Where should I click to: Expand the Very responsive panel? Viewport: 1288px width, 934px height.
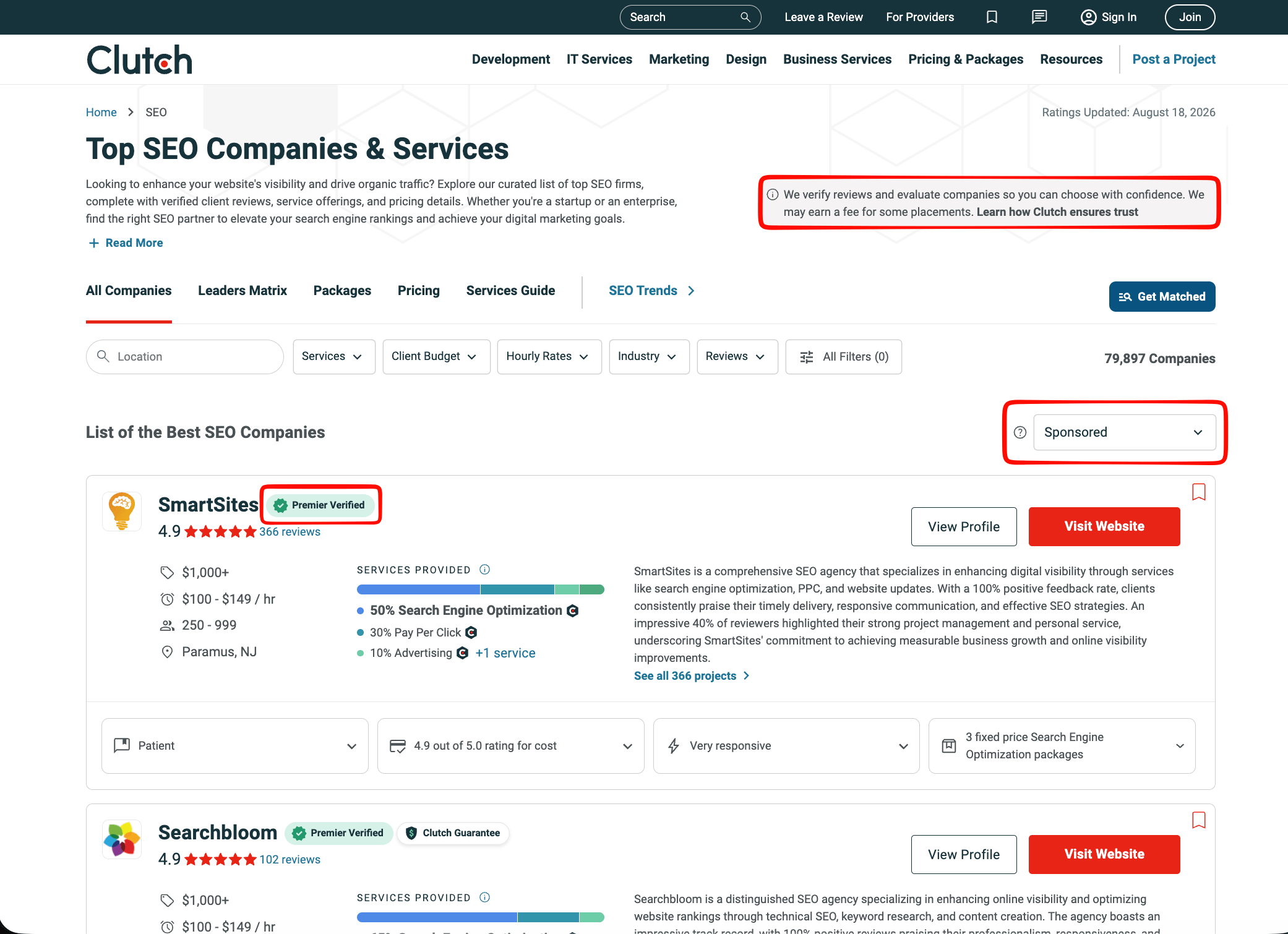pyautogui.click(x=786, y=746)
